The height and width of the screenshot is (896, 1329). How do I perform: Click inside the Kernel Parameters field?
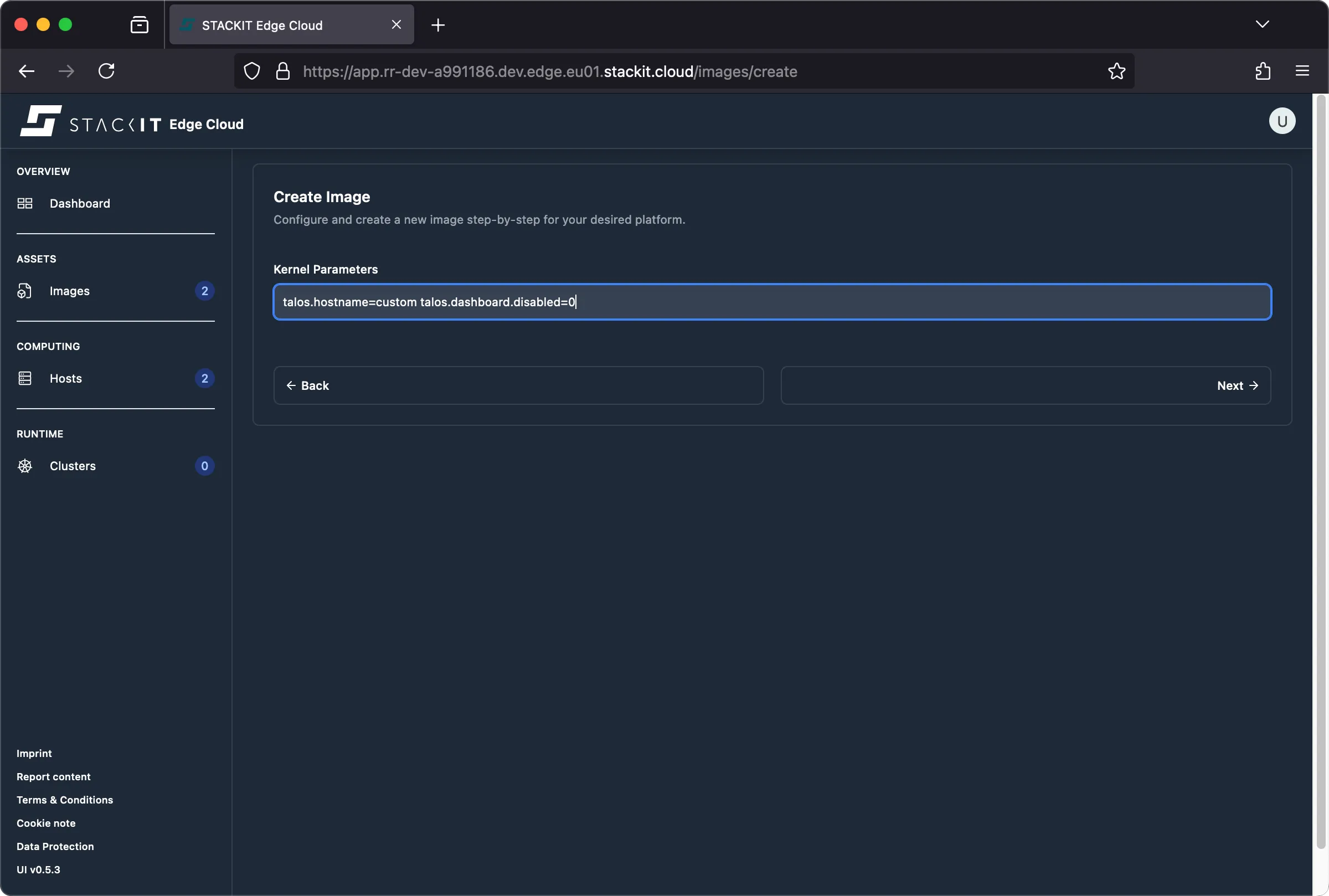point(771,302)
